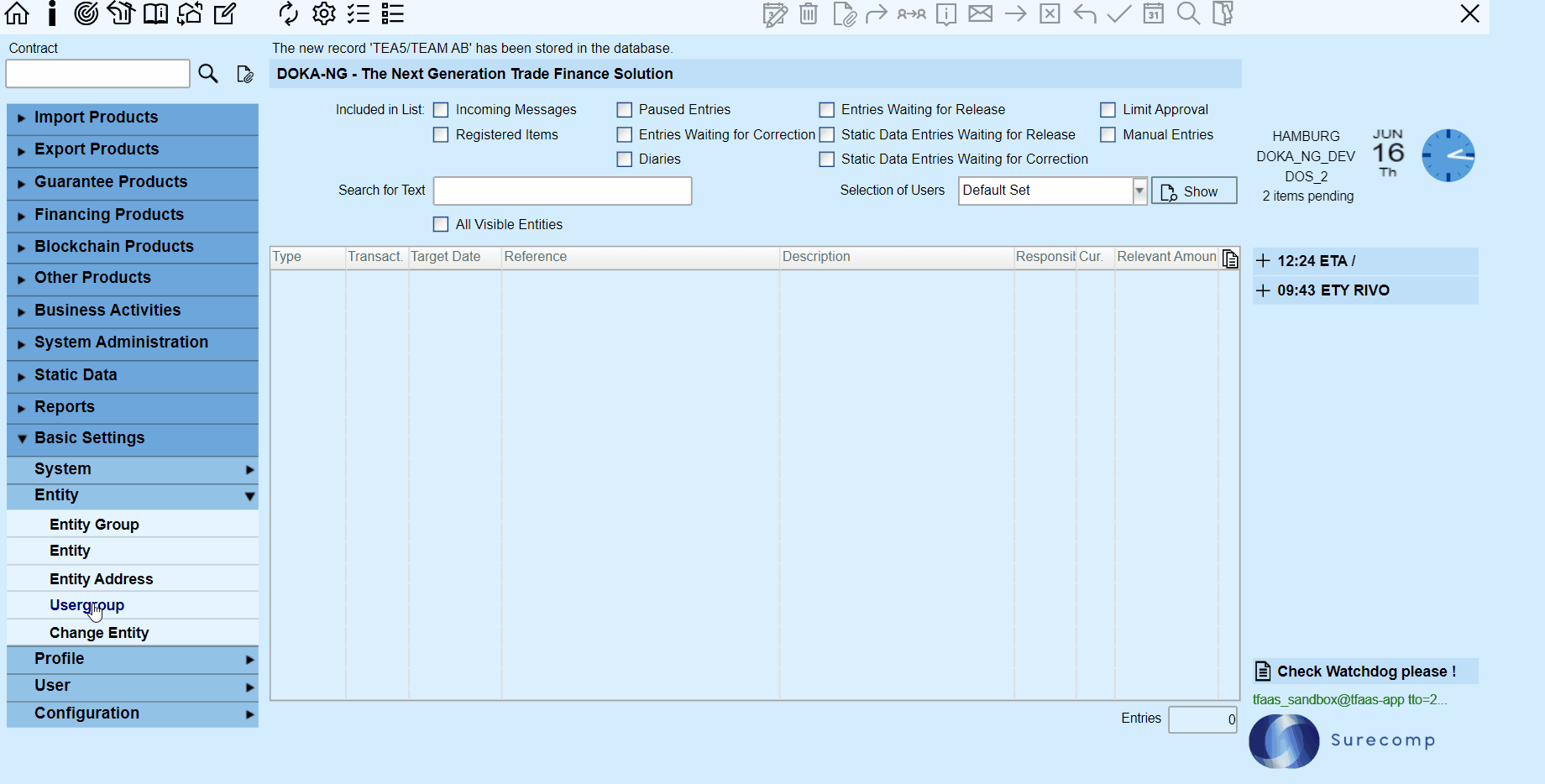Open the Entity Address menu item

133,579
